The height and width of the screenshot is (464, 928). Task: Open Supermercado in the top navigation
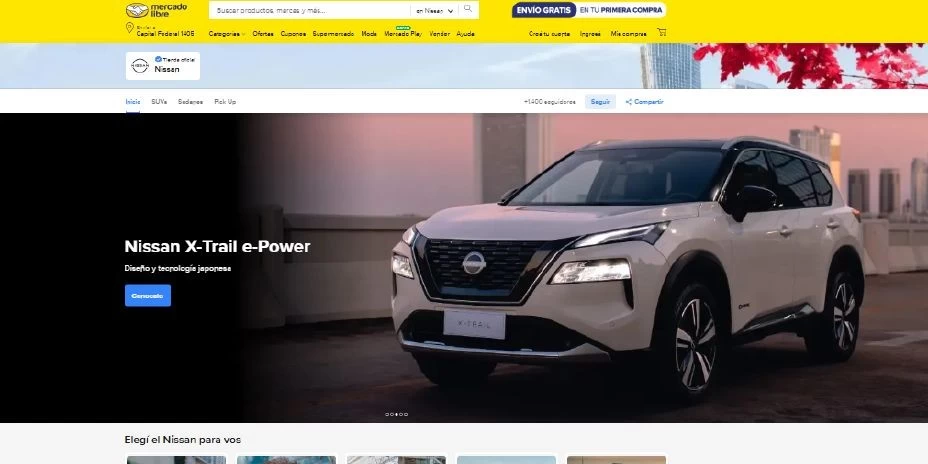point(333,34)
